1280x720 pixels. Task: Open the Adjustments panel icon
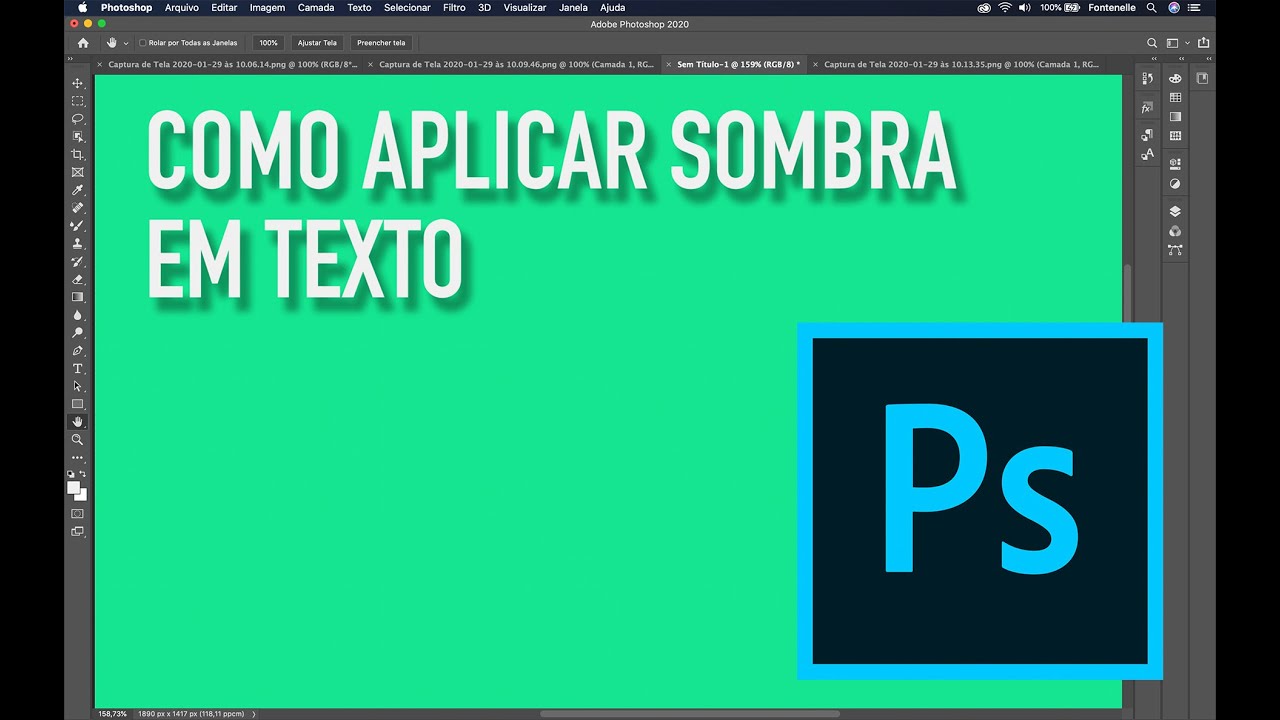(x=1175, y=183)
